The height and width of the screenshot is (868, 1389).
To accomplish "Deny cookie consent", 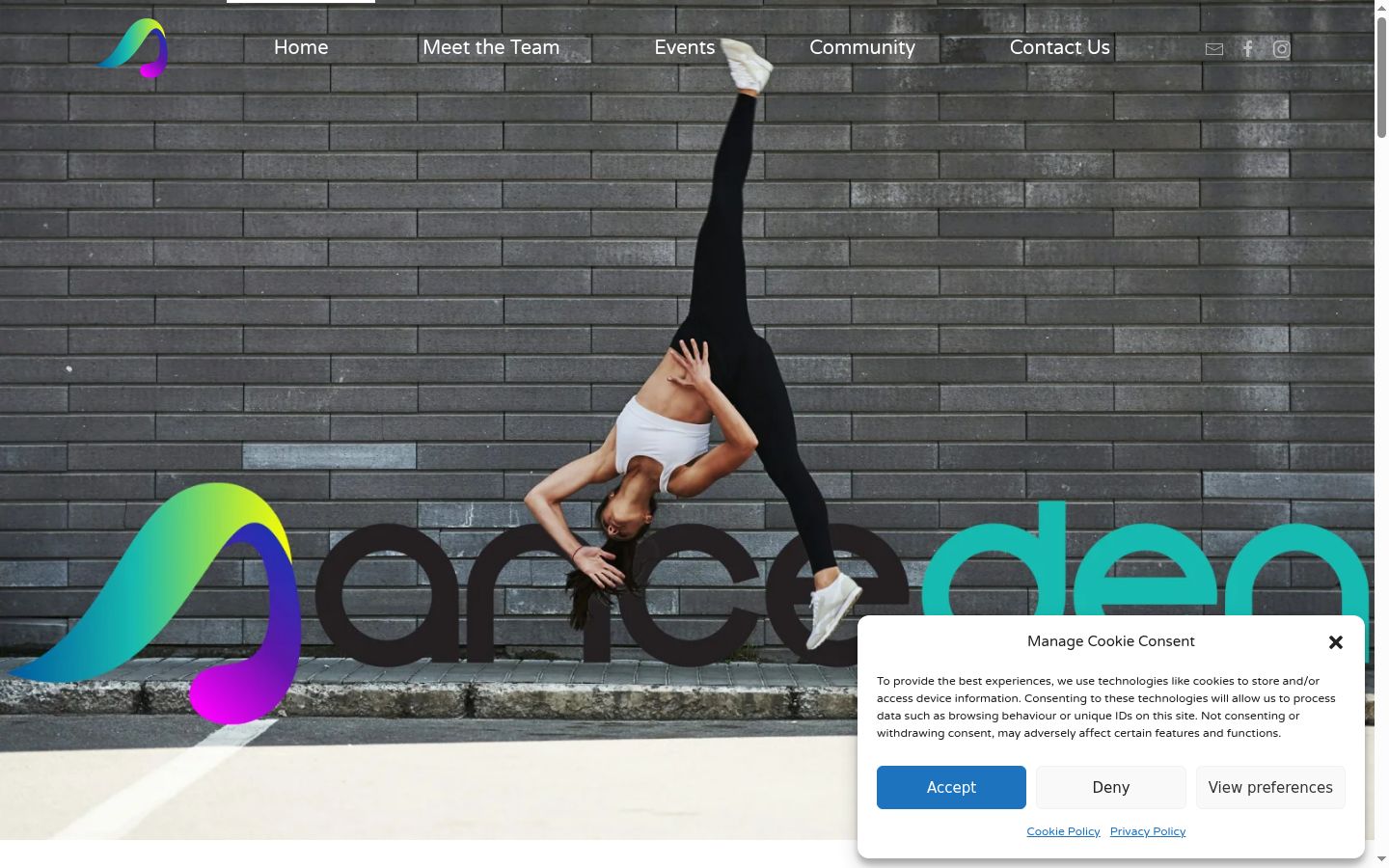I will coord(1111,787).
